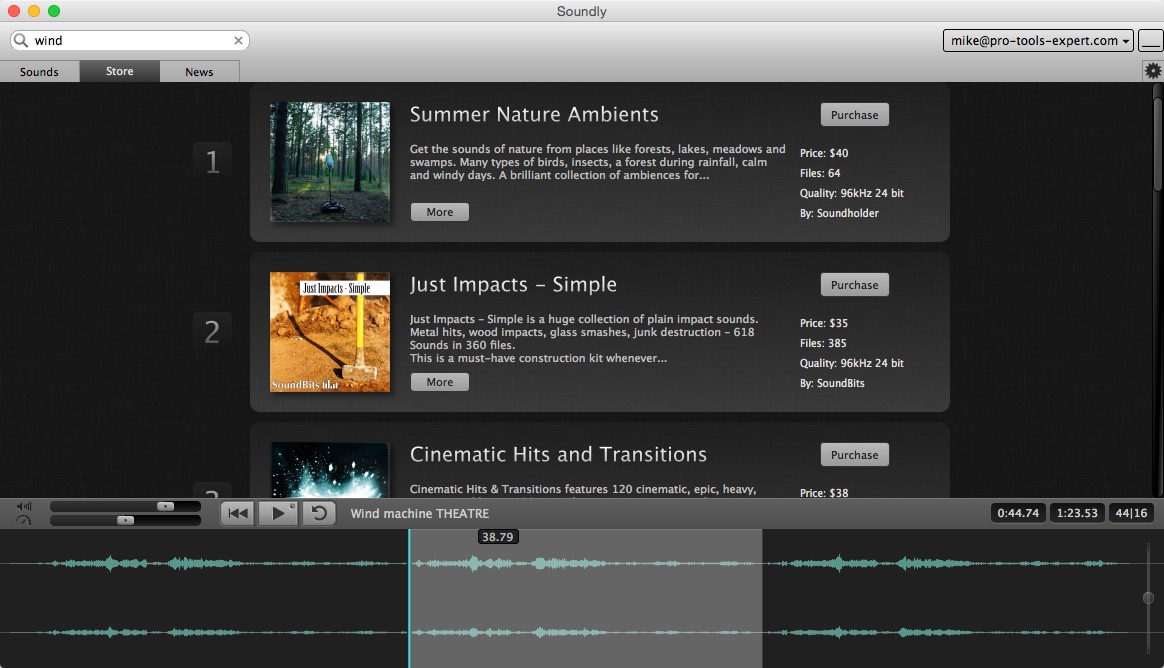The height and width of the screenshot is (668, 1164).
Task: Switch to the Sounds tab
Action: click(39, 71)
